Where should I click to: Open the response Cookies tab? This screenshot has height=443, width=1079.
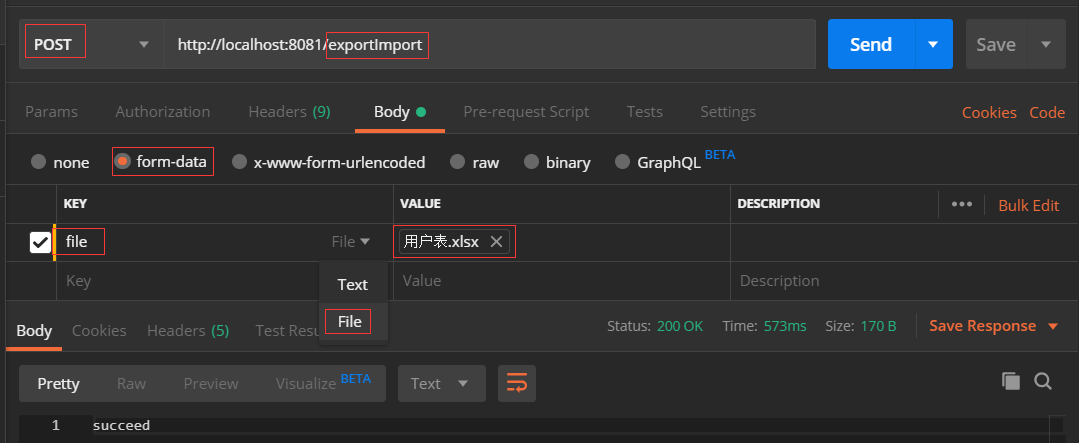99,331
